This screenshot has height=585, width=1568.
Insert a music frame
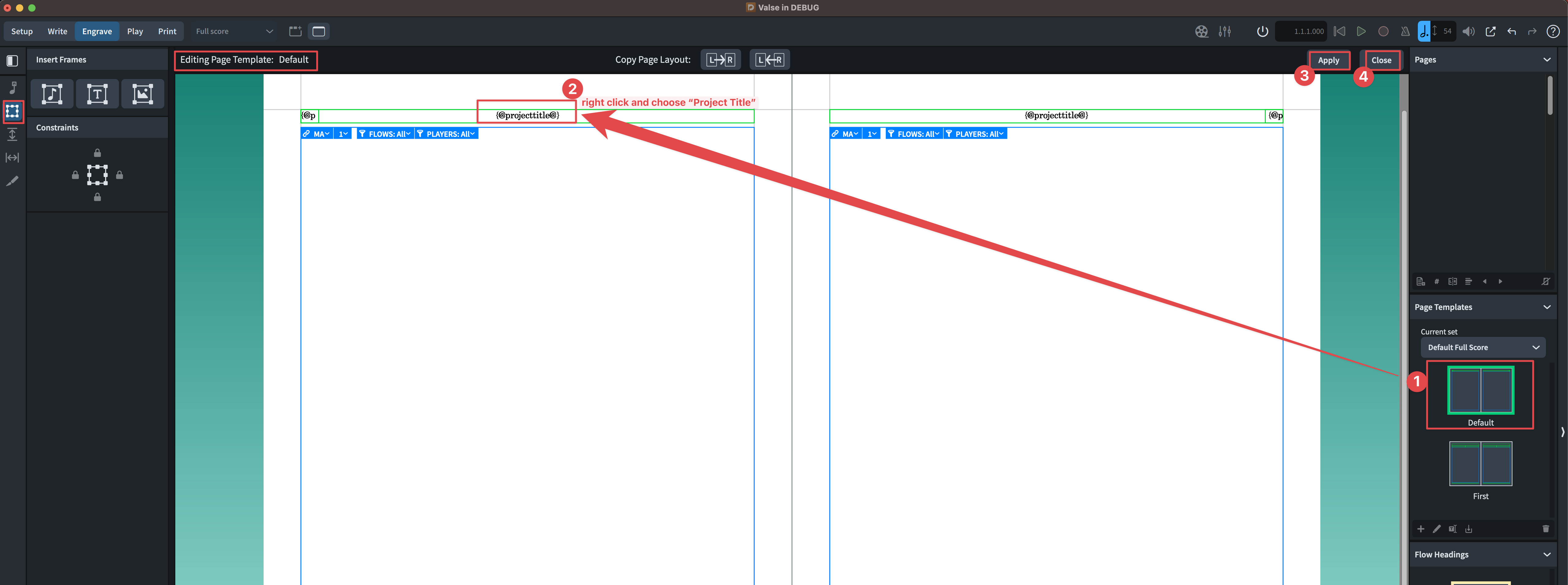click(52, 94)
